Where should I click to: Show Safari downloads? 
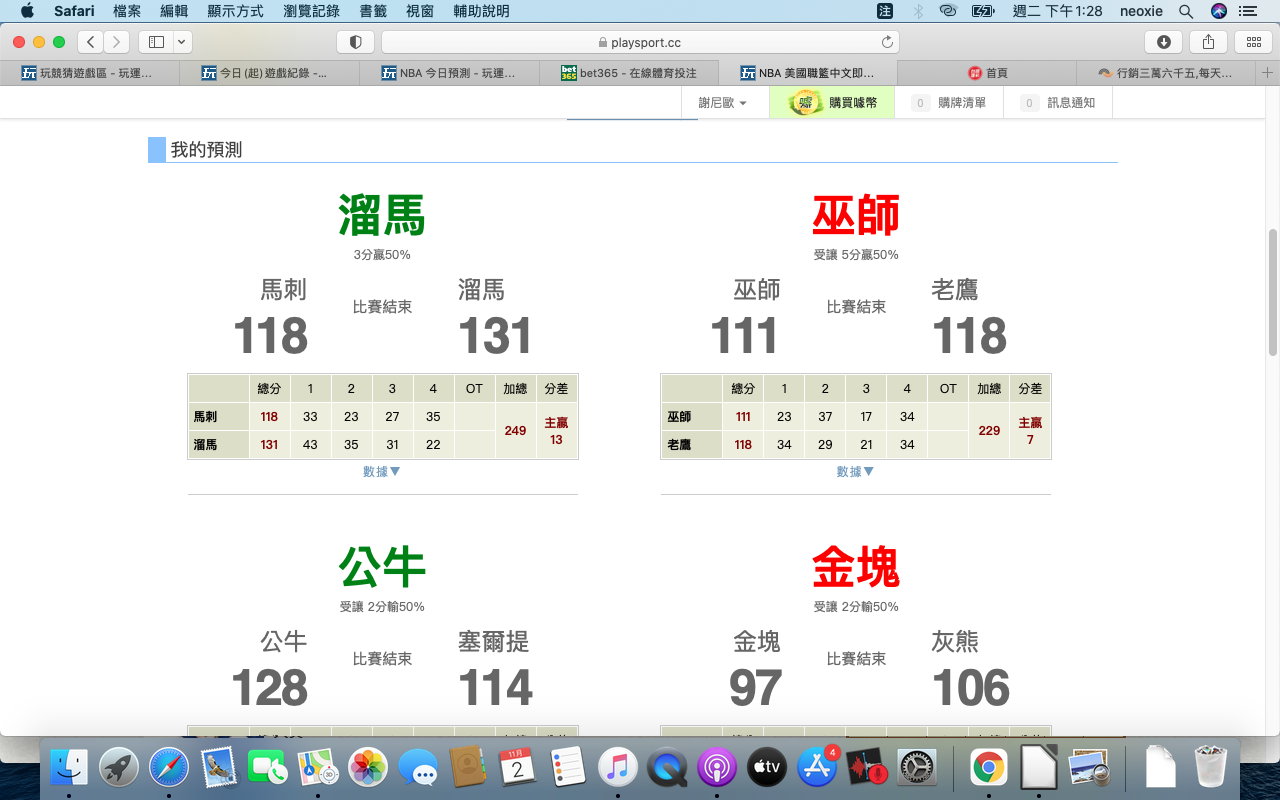(1164, 42)
